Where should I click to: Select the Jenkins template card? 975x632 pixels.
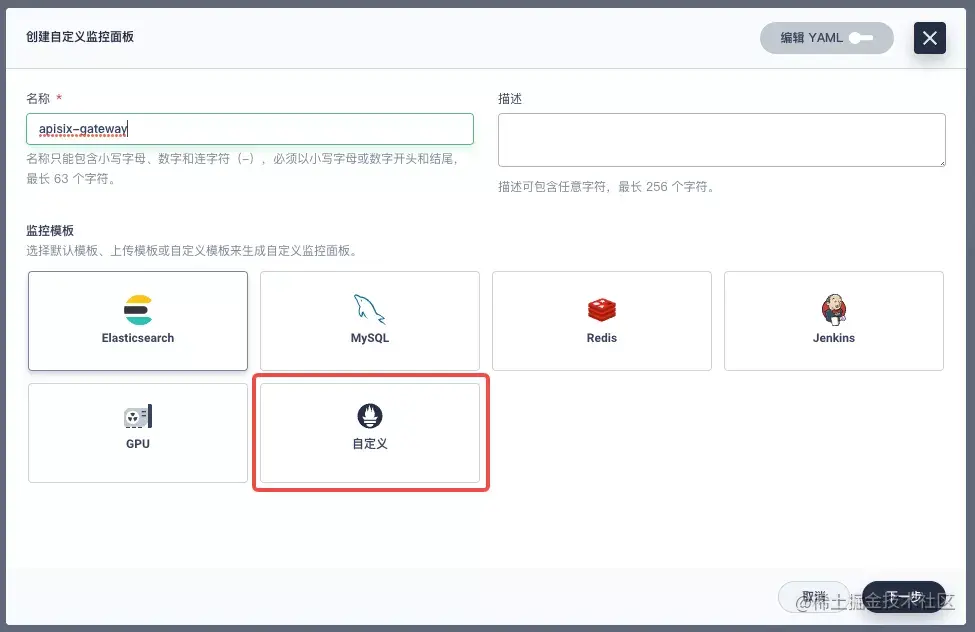(833, 320)
